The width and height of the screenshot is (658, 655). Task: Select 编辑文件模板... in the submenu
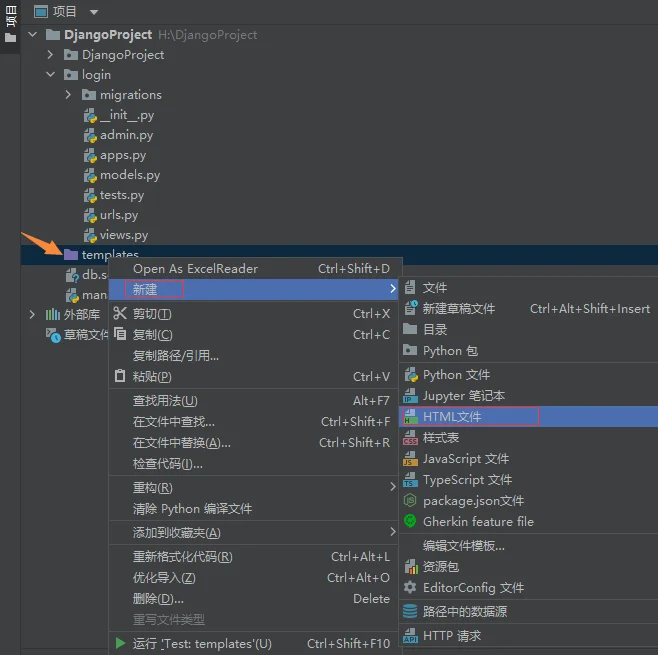click(x=529, y=545)
